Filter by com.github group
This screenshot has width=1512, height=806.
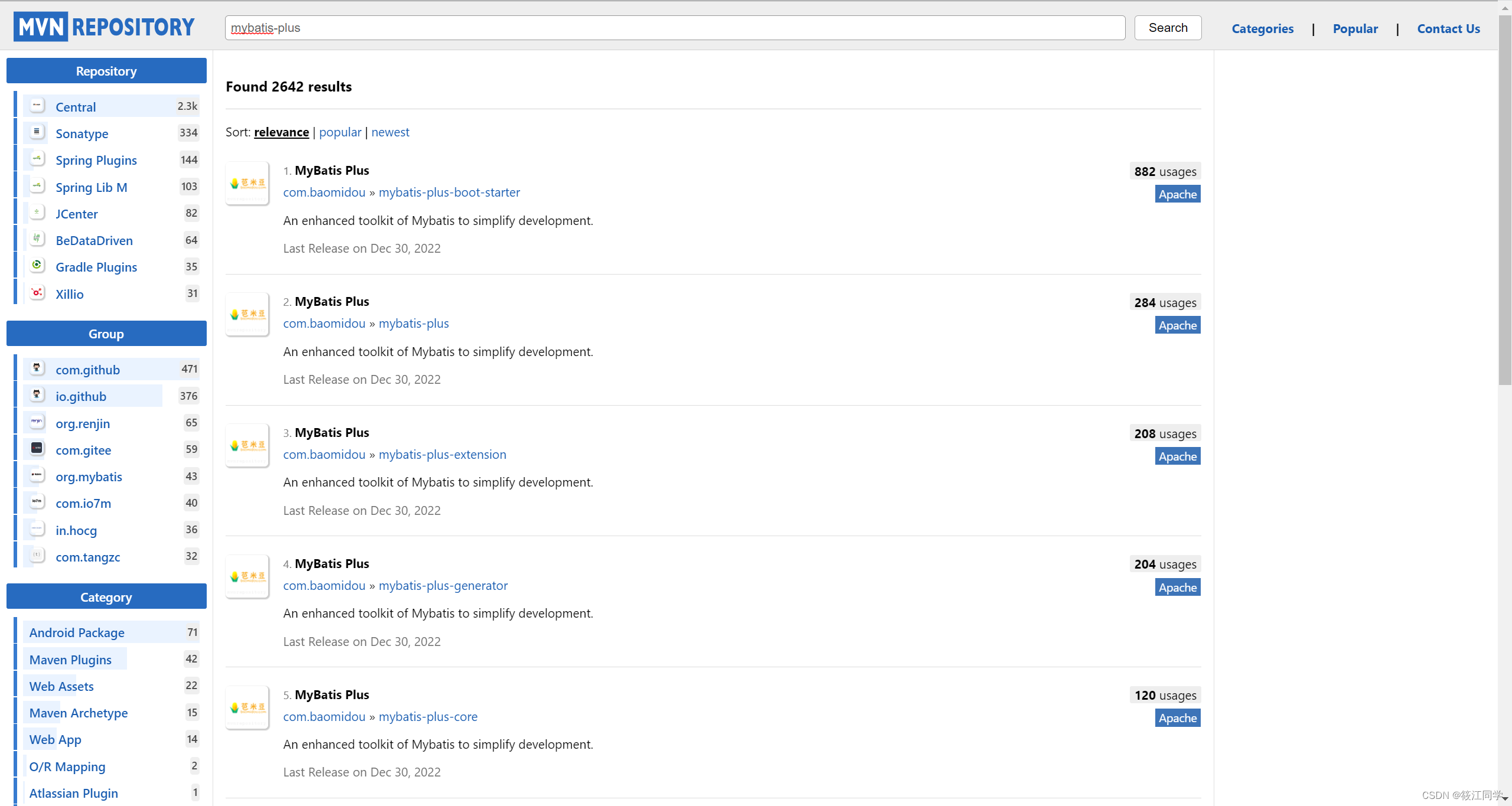coord(88,370)
